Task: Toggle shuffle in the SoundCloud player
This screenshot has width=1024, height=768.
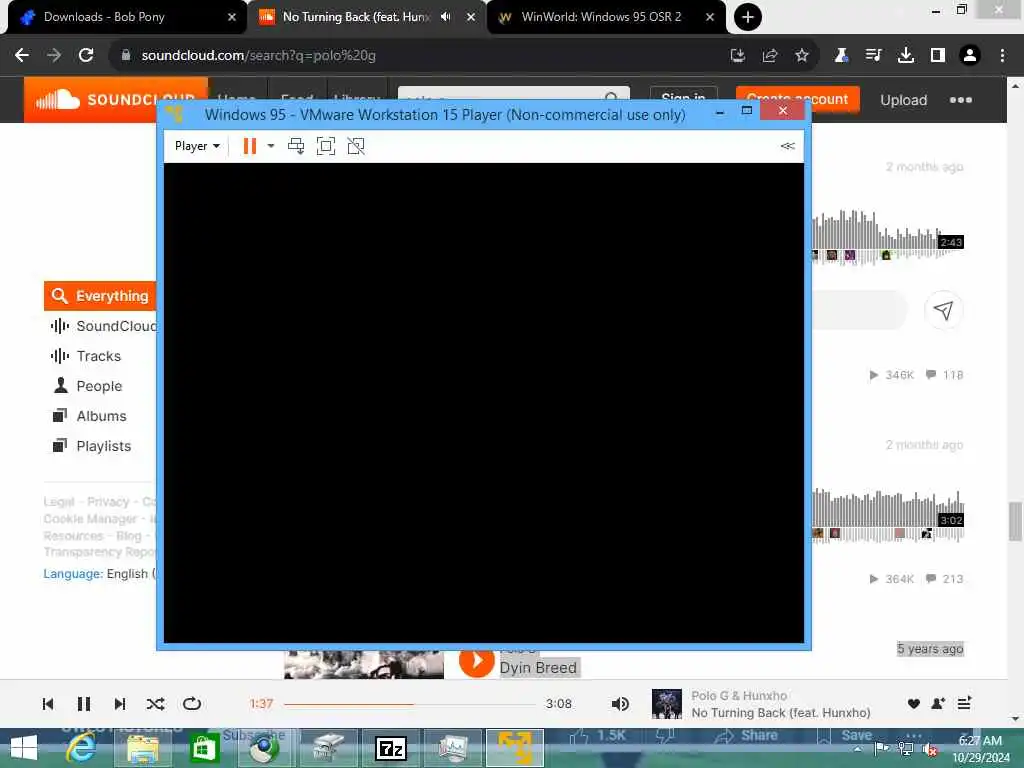Action: click(155, 703)
